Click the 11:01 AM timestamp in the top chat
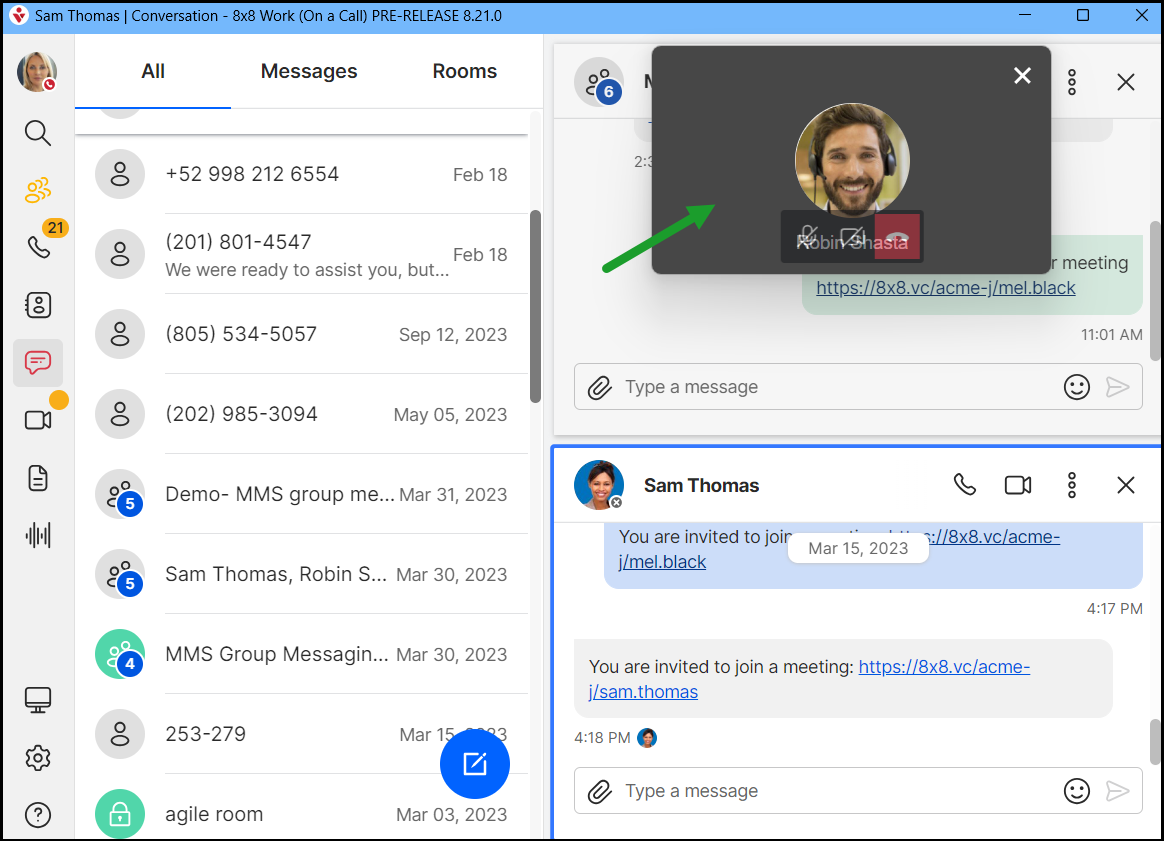The height and width of the screenshot is (841, 1164). click(1111, 335)
